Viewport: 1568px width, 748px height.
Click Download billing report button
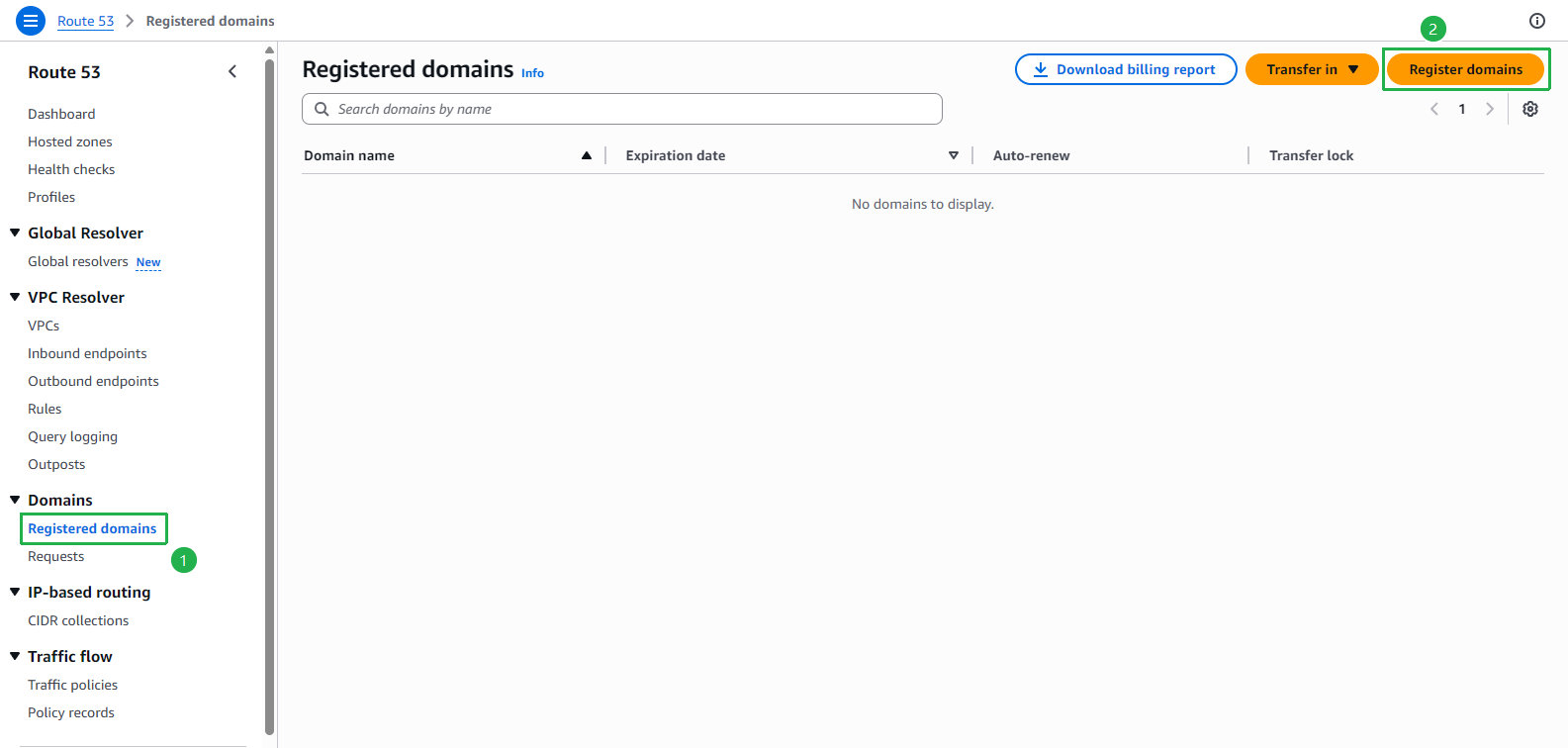pos(1126,69)
